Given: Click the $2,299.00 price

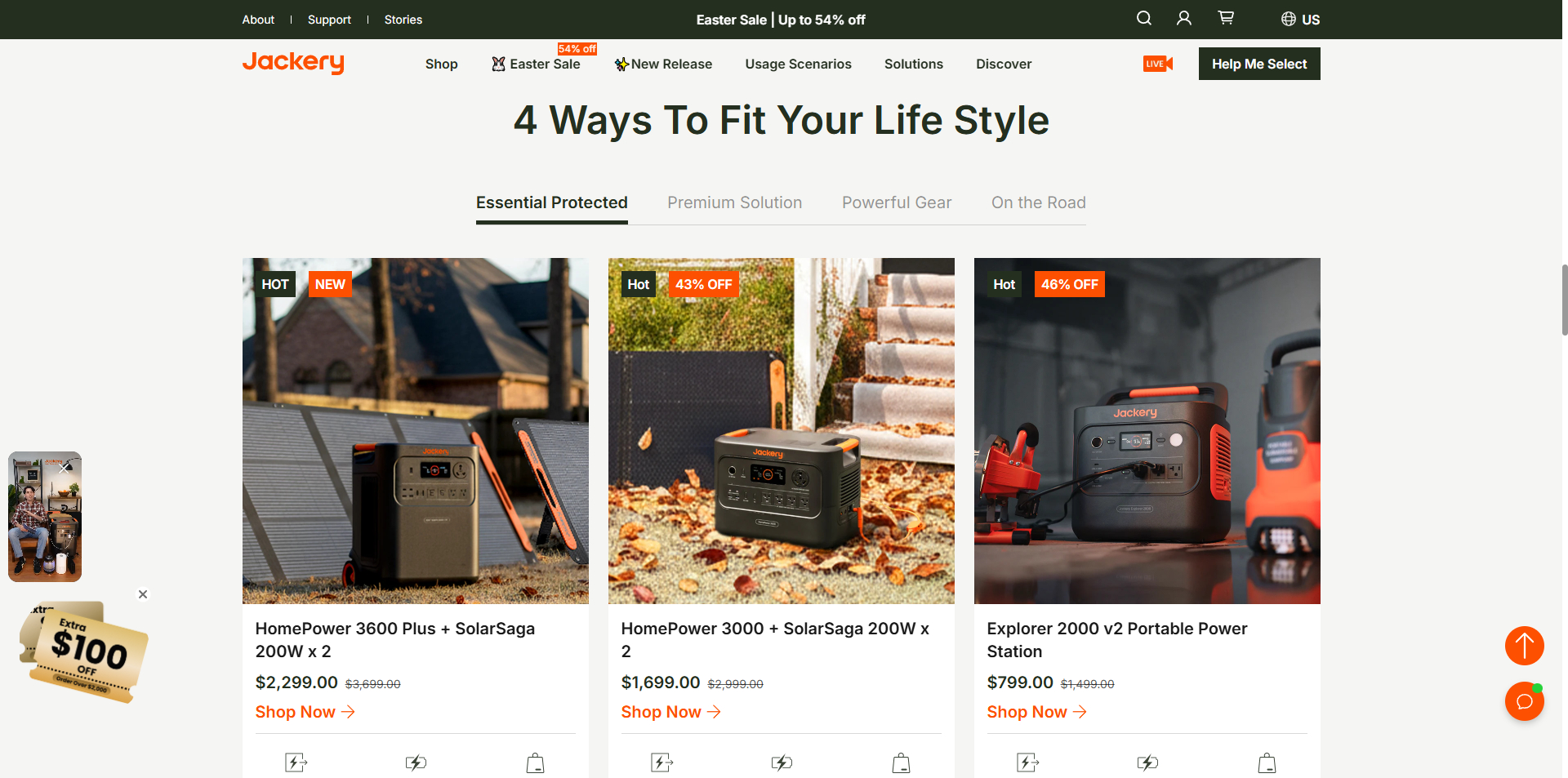Looking at the screenshot, I should 296,682.
